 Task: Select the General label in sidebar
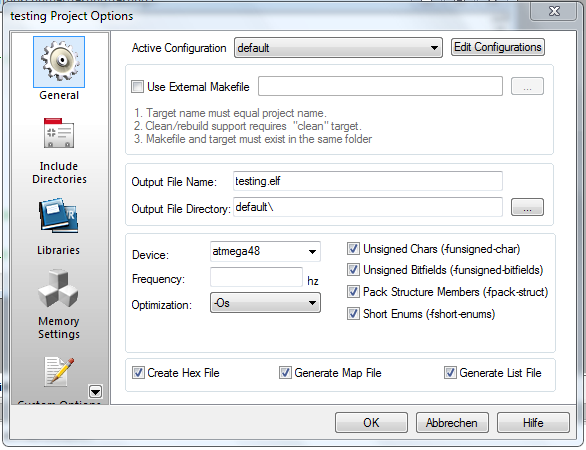(x=59, y=95)
